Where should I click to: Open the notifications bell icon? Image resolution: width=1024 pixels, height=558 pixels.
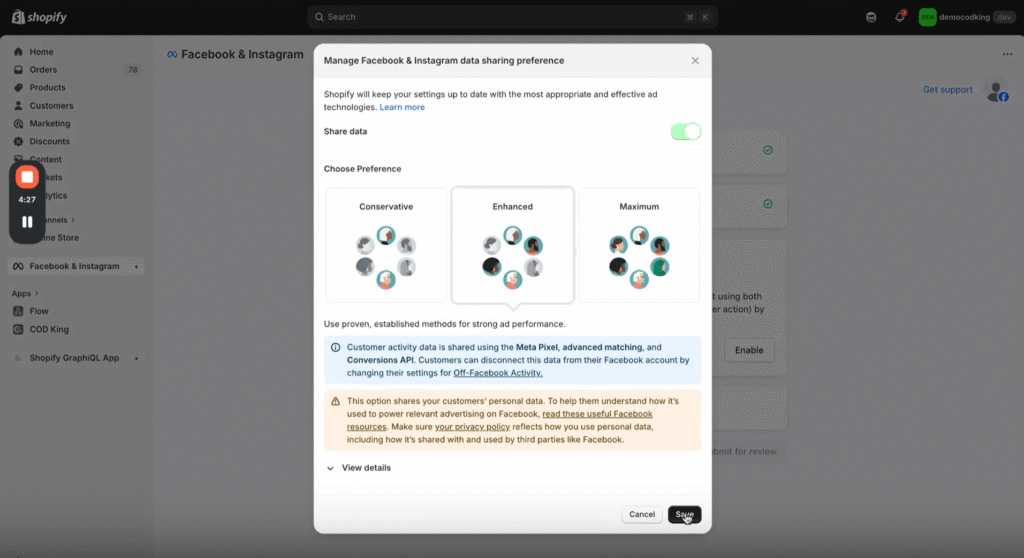pos(899,17)
